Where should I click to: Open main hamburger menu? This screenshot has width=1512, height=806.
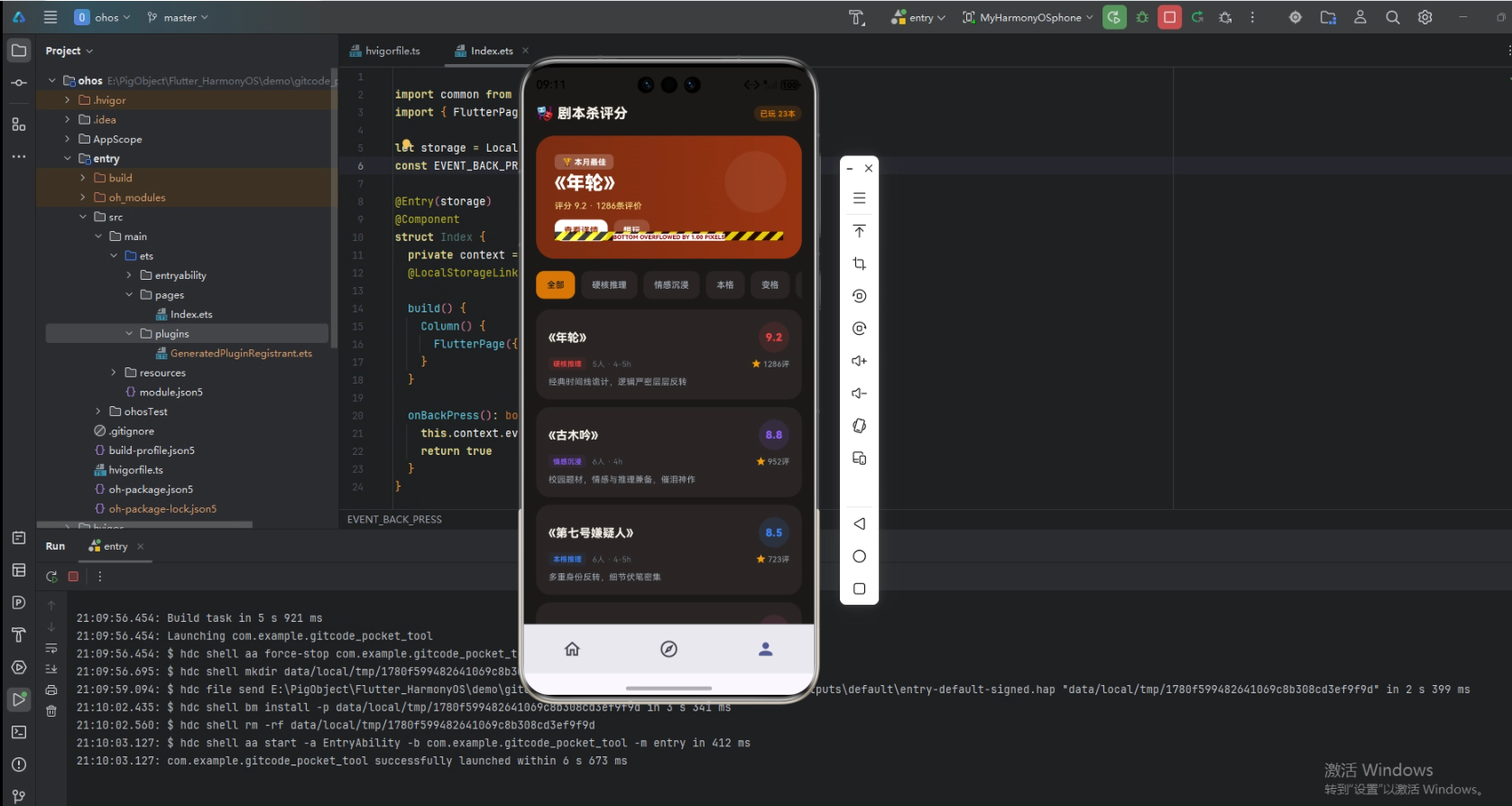51,17
